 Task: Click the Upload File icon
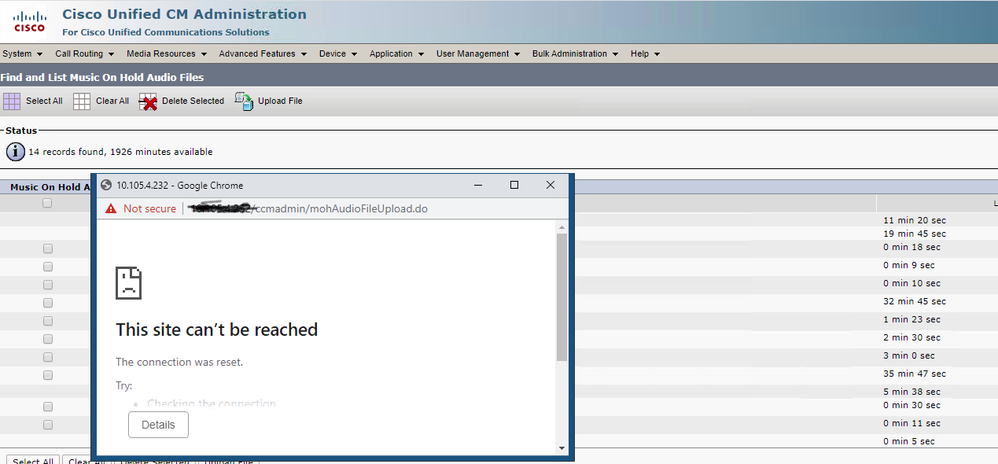coord(244,101)
